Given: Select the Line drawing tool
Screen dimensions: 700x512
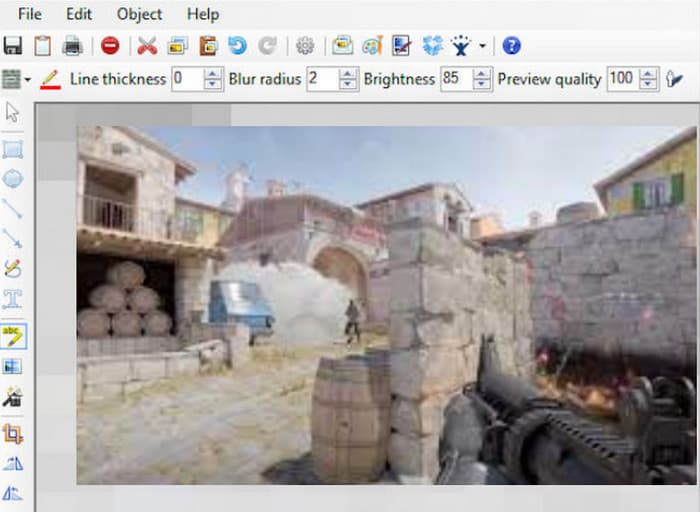Looking at the screenshot, I should click(12, 209).
